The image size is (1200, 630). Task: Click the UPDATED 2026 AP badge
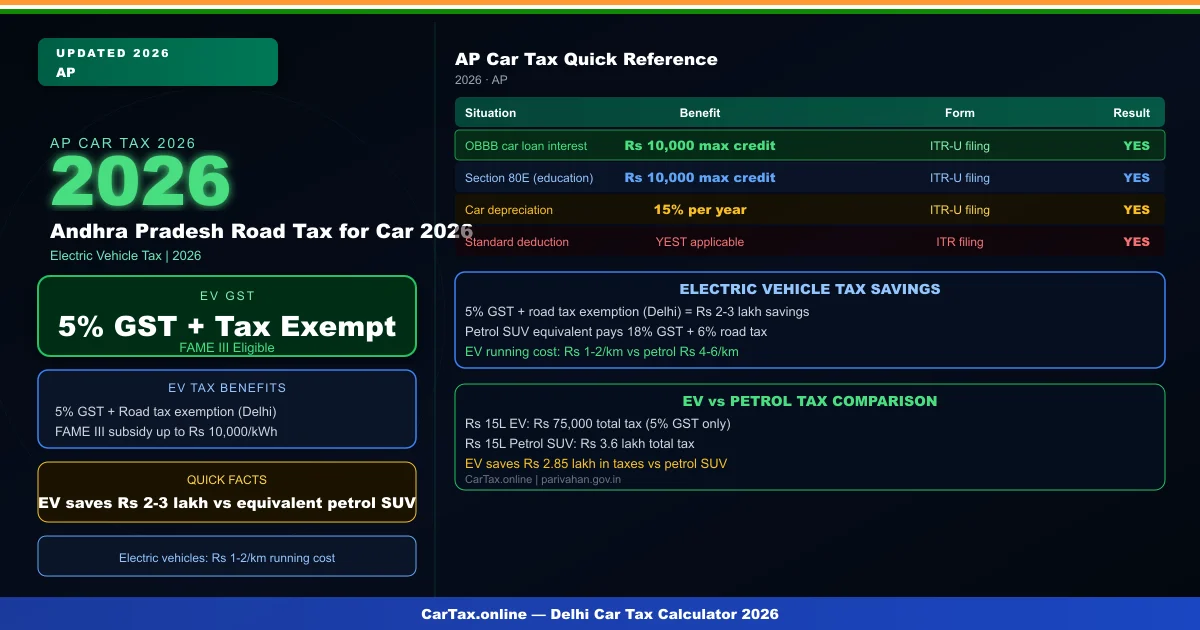click(x=158, y=62)
